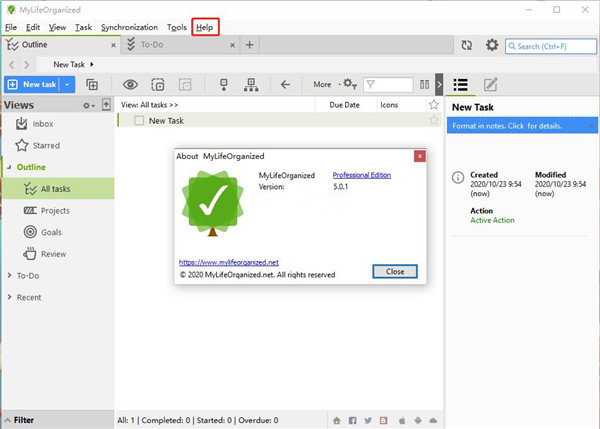Close the About dialog with red X

pyautogui.click(x=420, y=156)
